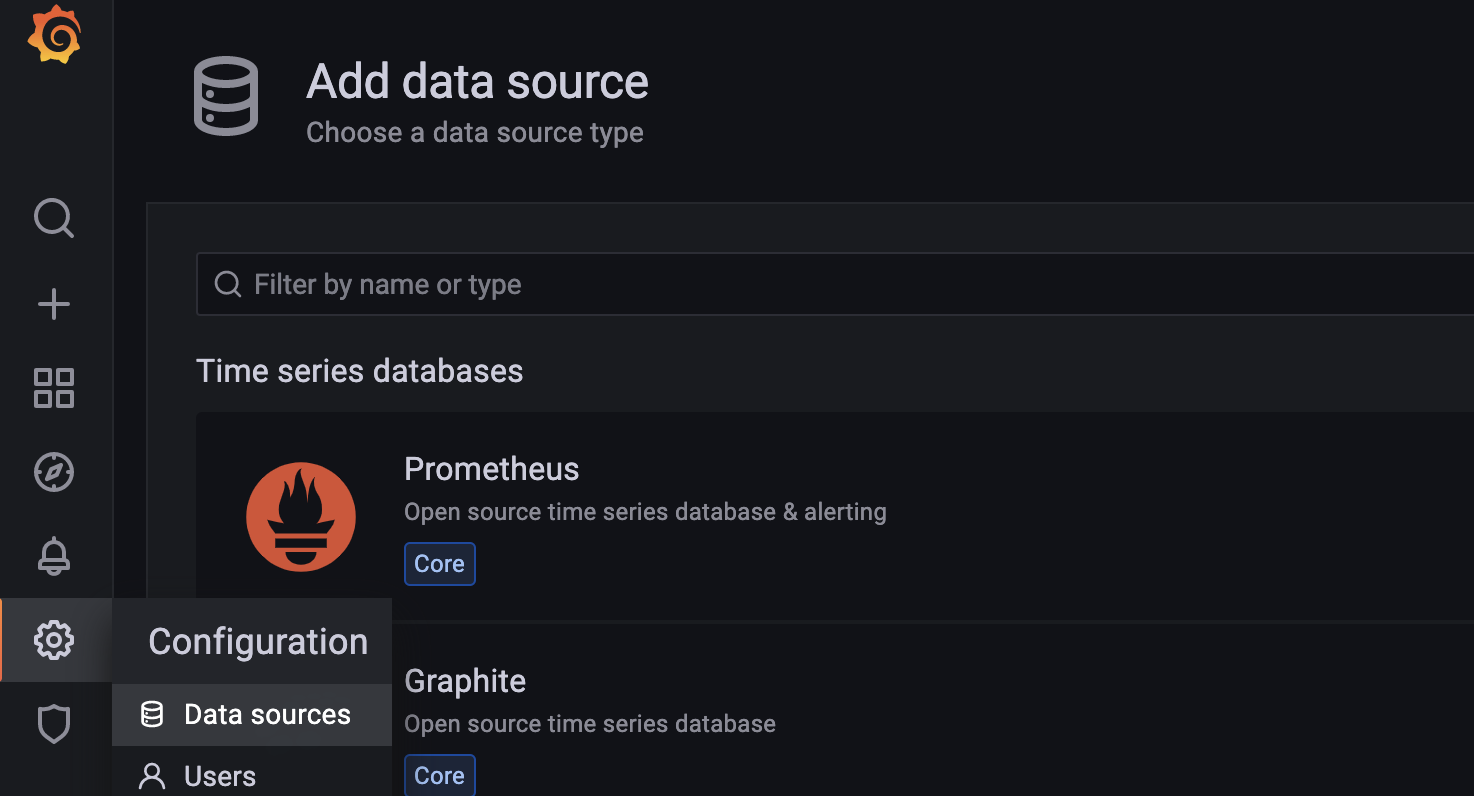Open the Search magnifier in the sidebar
Image resolution: width=1474 pixels, height=796 pixels.
pyautogui.click(x=54, y=218)
